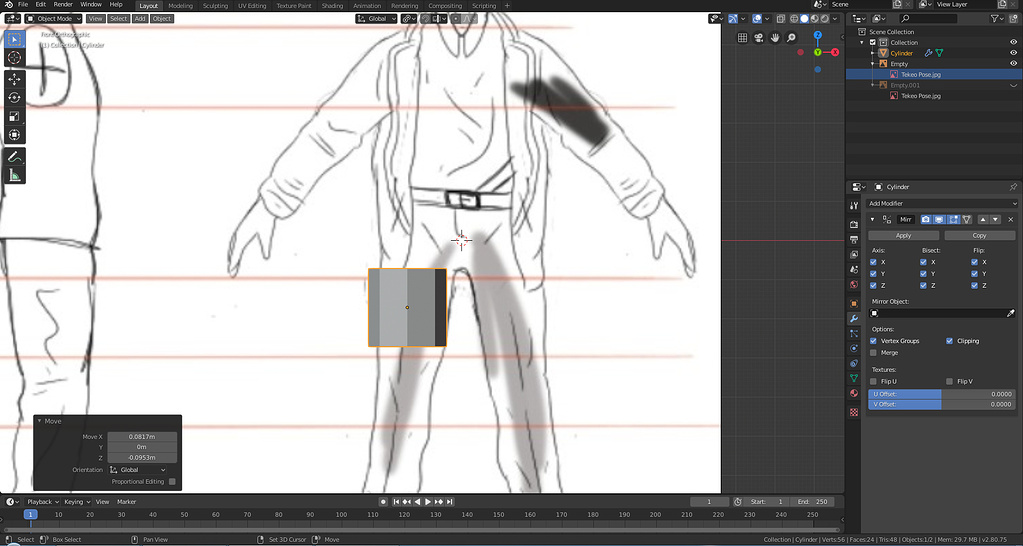Image resolution: width=1023 pixels, height=546 pixels.
Task: Enable Flip U texture option
Action: tap(874, 382)
